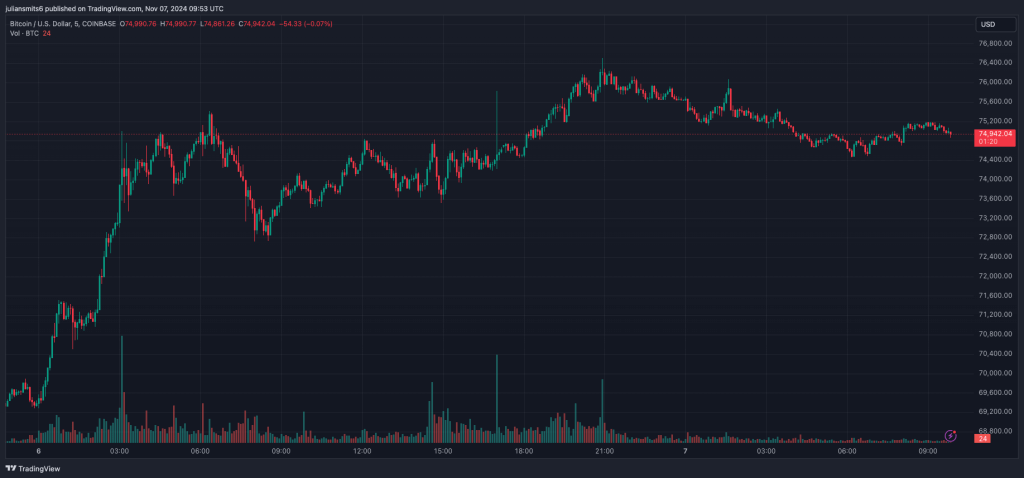Click the 76,400.00 price axis label

tap(995, 63)
